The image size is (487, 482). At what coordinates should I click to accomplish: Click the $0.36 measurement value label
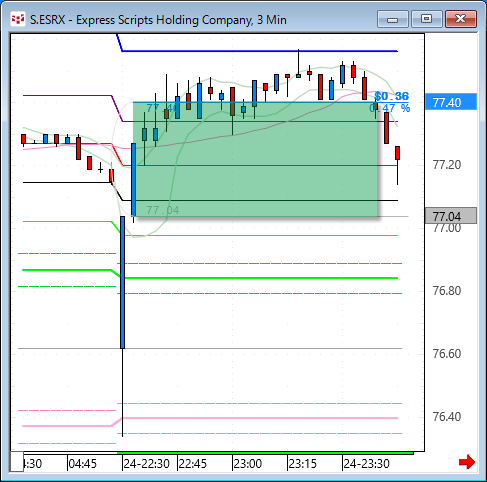(392, 96)
